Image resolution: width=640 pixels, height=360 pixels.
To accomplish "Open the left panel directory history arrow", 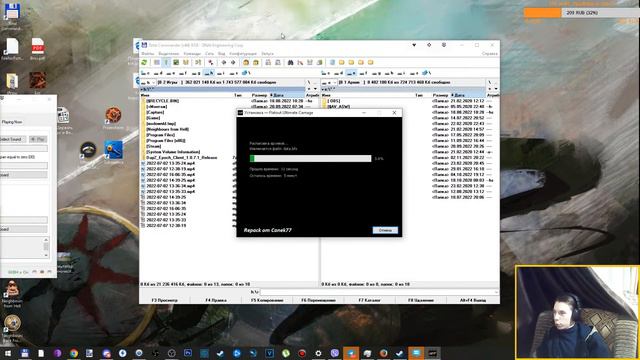I will (315, 89).
